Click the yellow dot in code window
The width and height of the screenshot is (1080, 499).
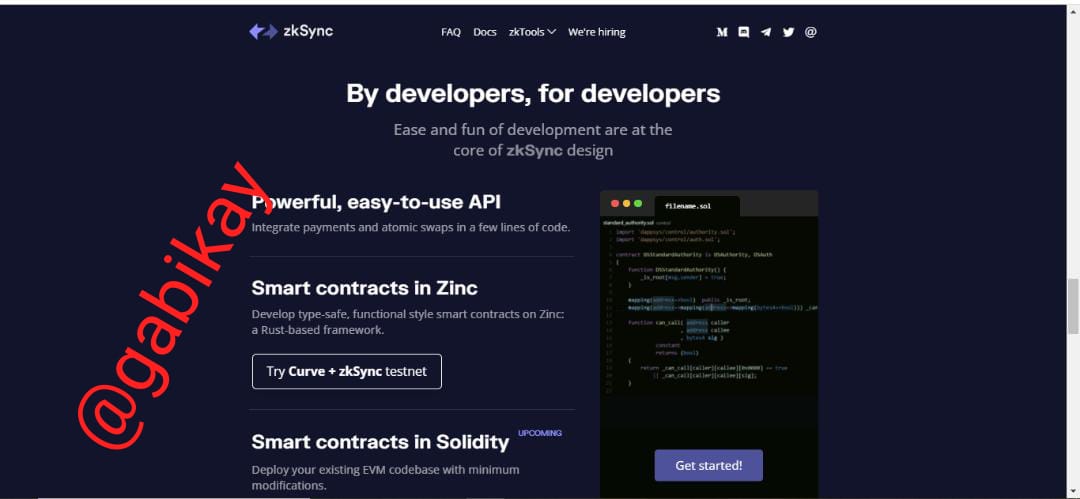pos(627,203)
